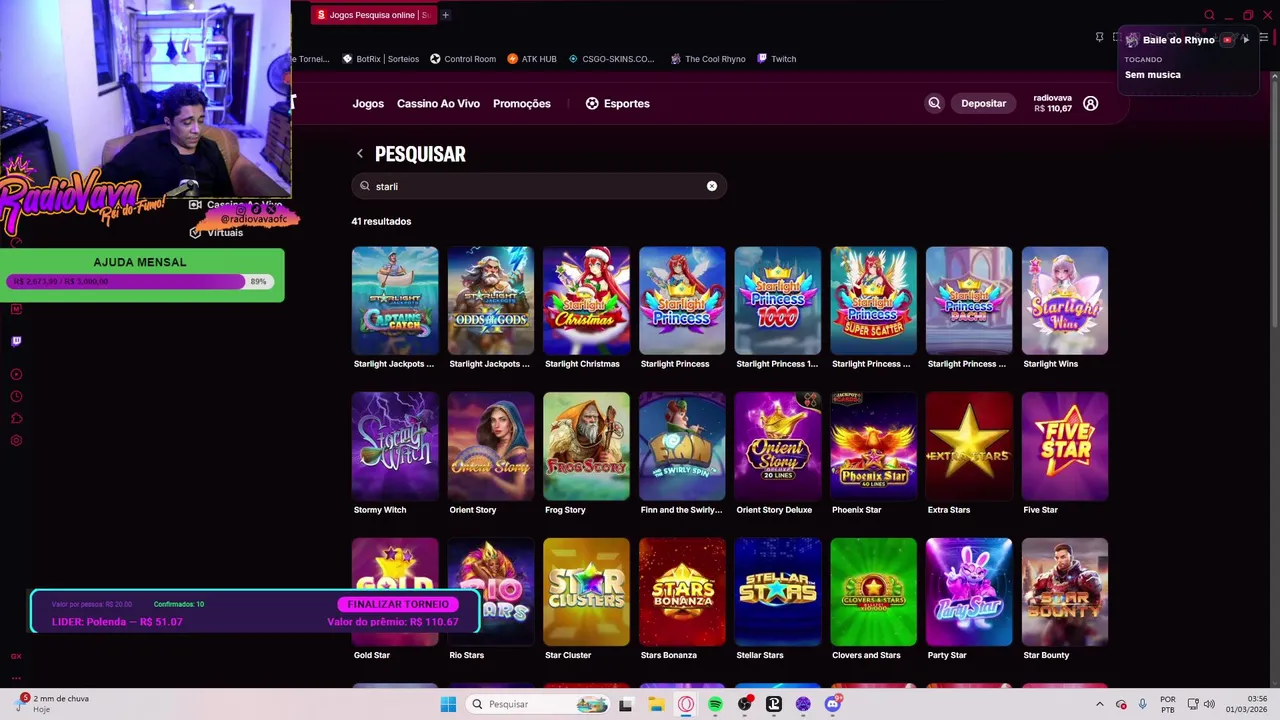Click the FINALIZAR TORNEIO button

coord(398,604)
